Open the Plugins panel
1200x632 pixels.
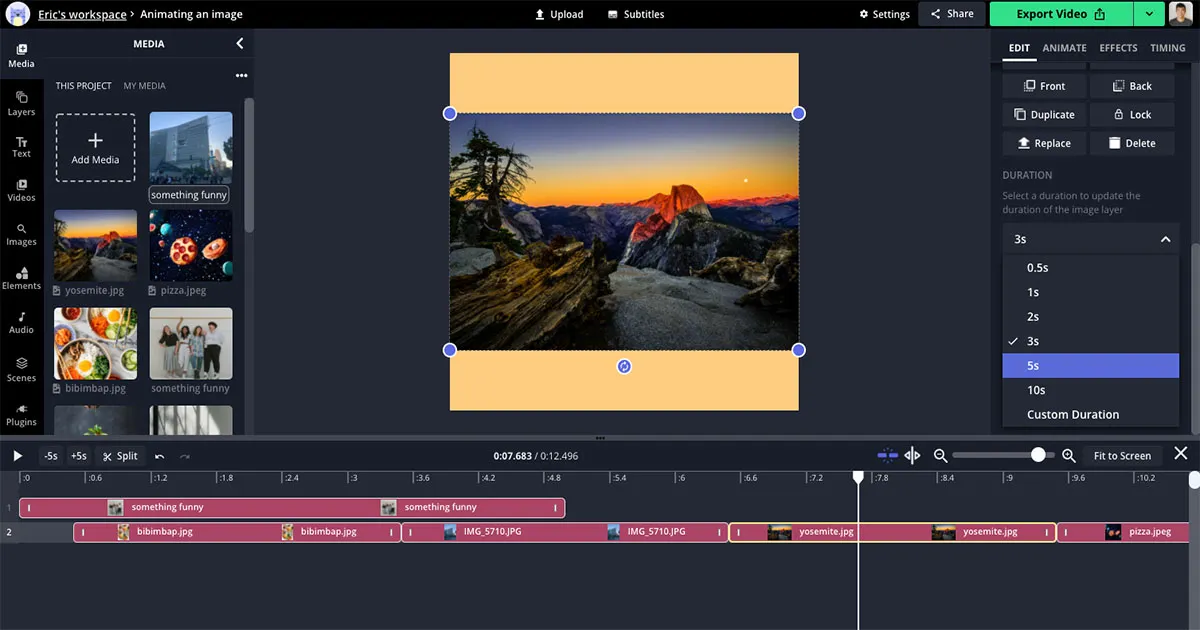(21, 414)
